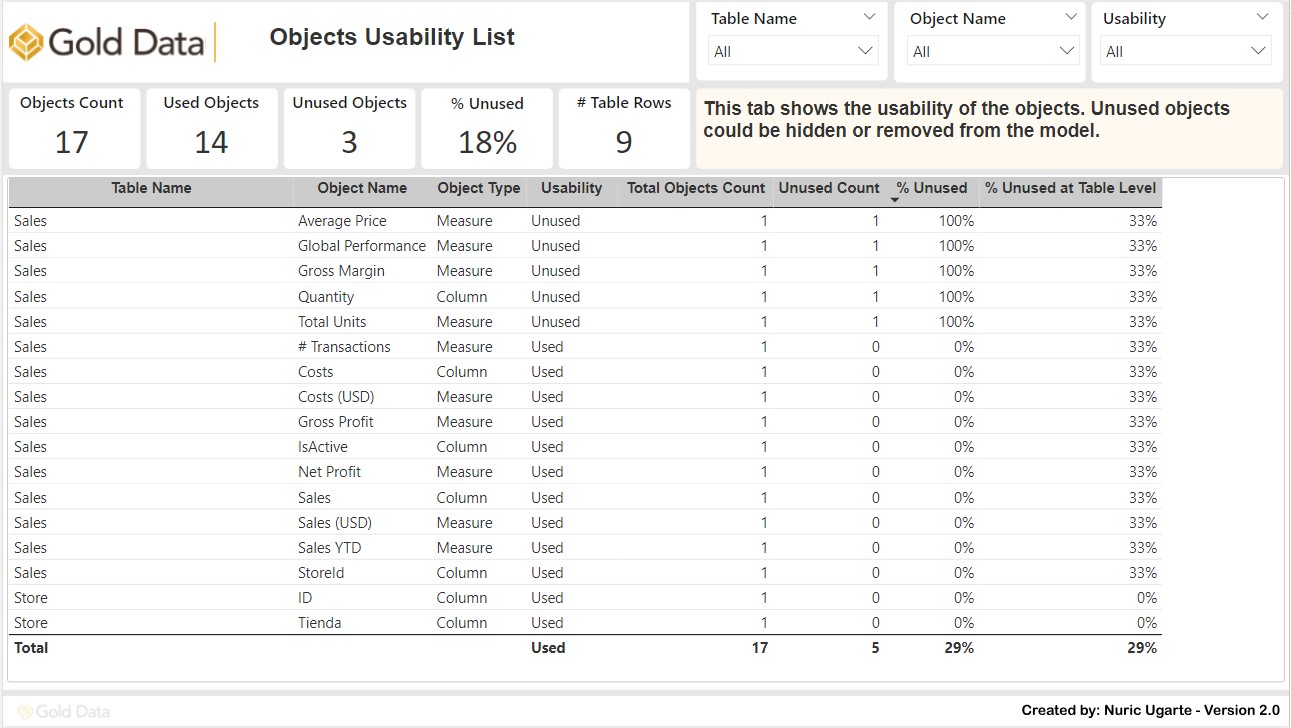Image resolution: width=1291 pixels, height=728 pixels.
Task: Sort by the Total Objects Count column header
Action: 695,188
